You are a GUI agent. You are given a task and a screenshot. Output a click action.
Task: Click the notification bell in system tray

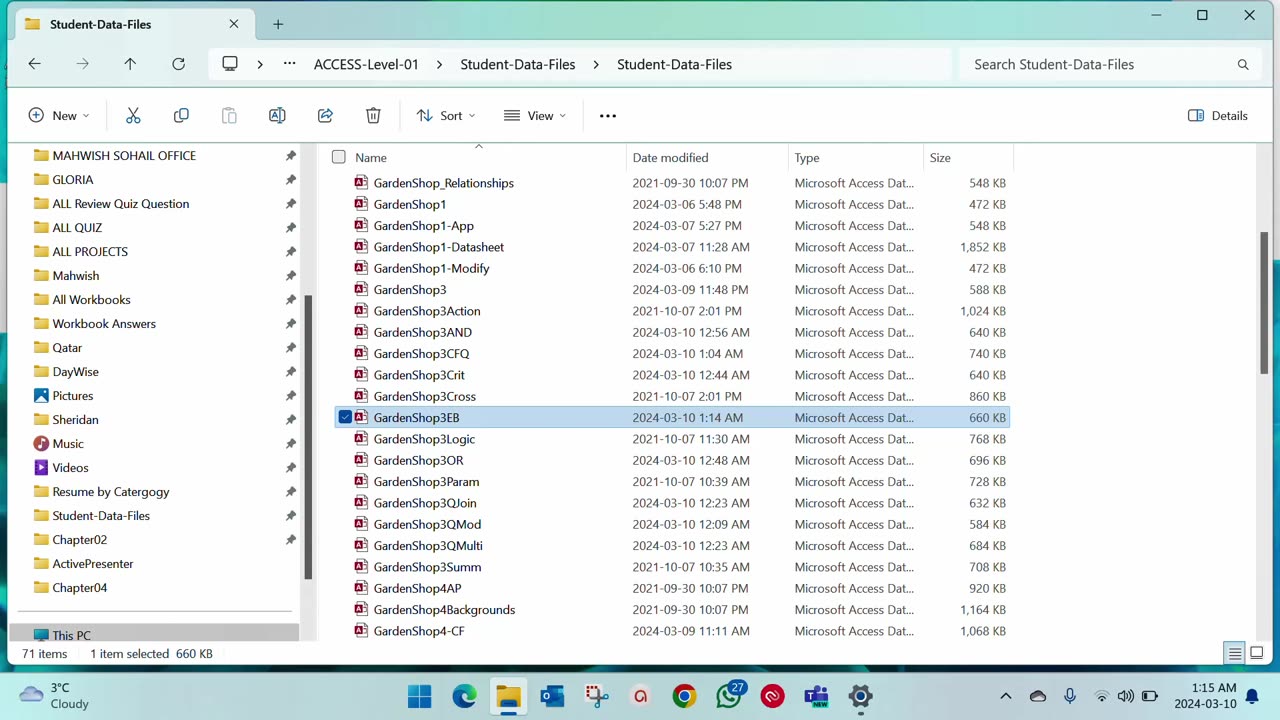[1252, 696]
